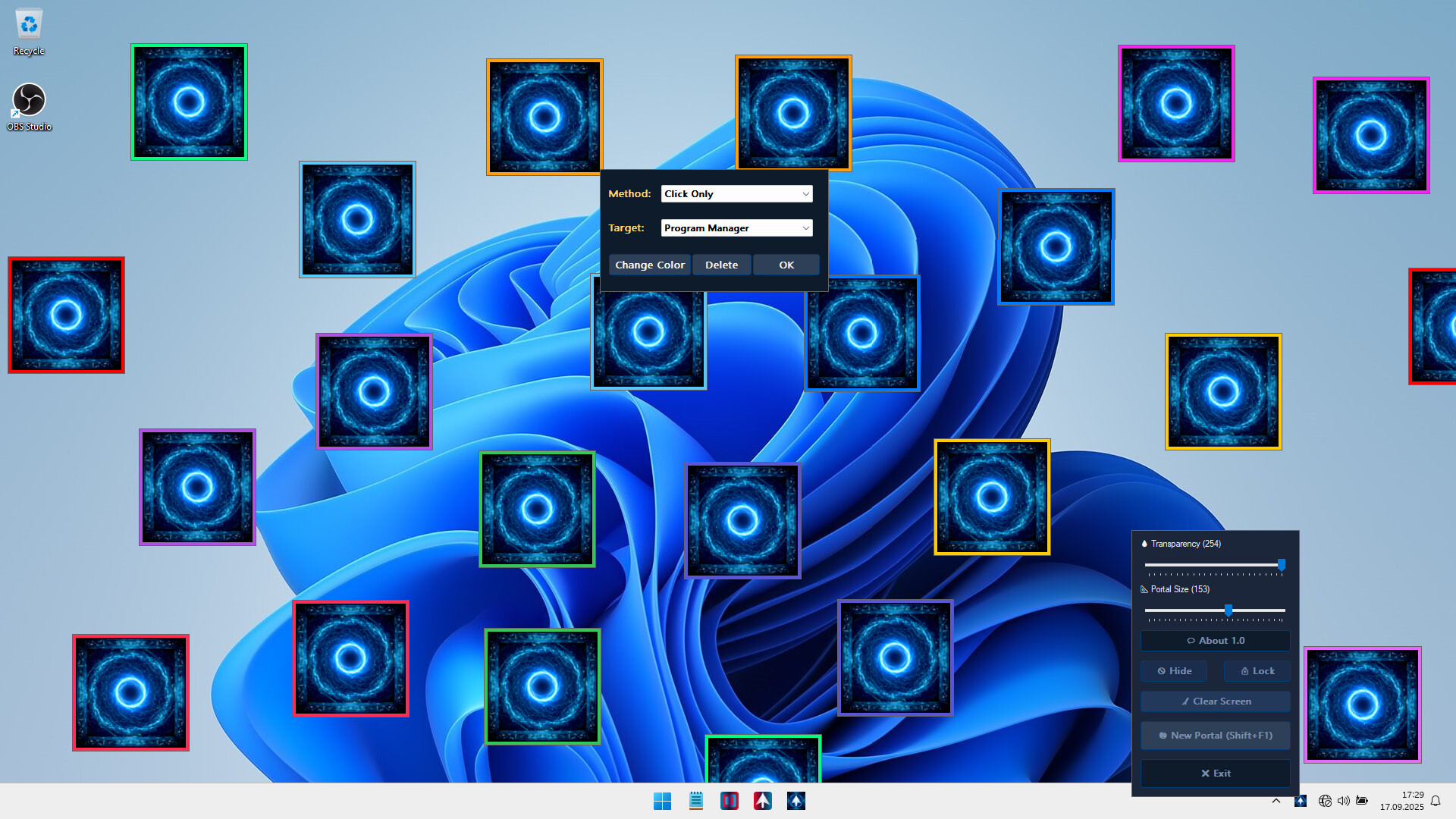1456x819 pixels.
Task: Click New Portal (Shift+F1)
Action: [1215, 735]
